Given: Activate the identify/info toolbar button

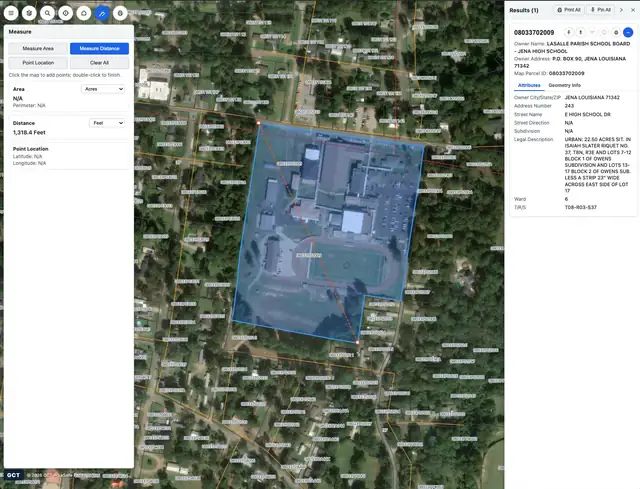Looking at the screenshot, I should [66, 13].
